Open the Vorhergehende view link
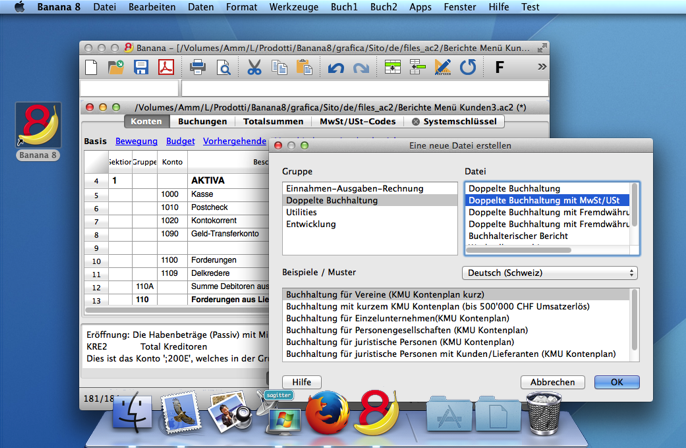Image resolution: width=686 pixels, height=448 pixels. pos(234,141)
